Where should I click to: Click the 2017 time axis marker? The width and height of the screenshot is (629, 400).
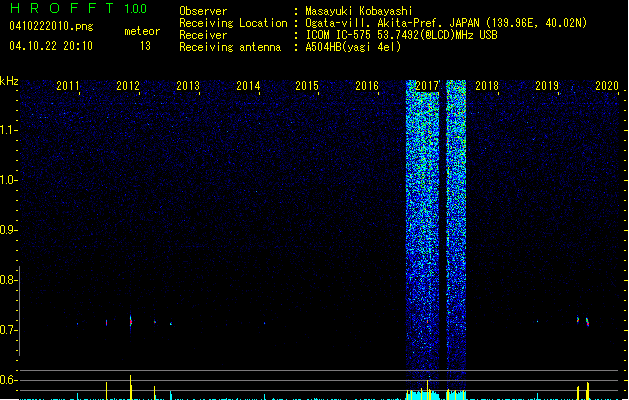pos(427,86)
